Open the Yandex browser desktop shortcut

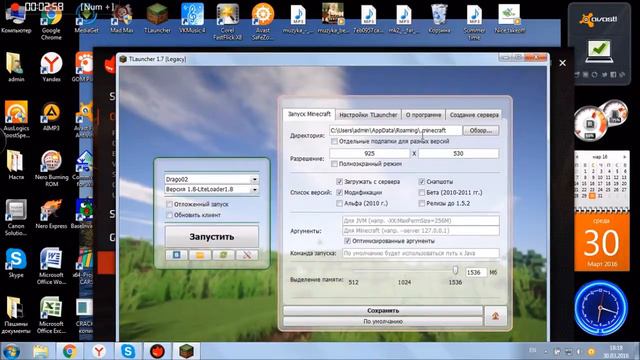point(51,67)
